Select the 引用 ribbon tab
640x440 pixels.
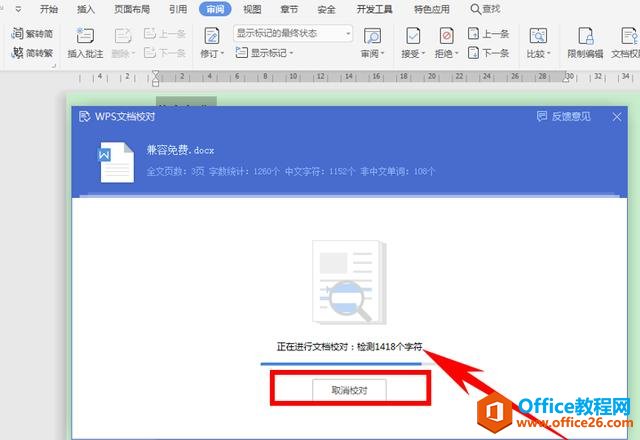pyautogui.click(x=178, y=9)
